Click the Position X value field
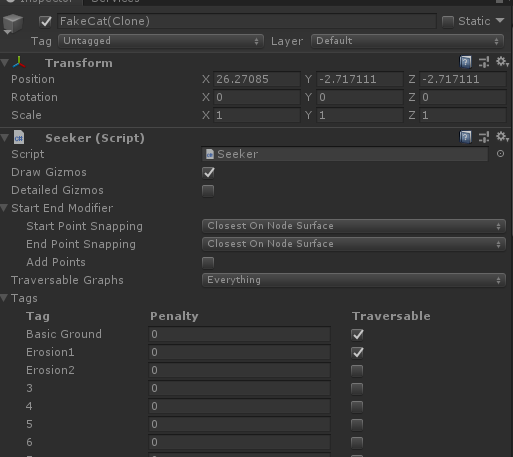This screenshot has height=457, width=513. coord(257,79)
